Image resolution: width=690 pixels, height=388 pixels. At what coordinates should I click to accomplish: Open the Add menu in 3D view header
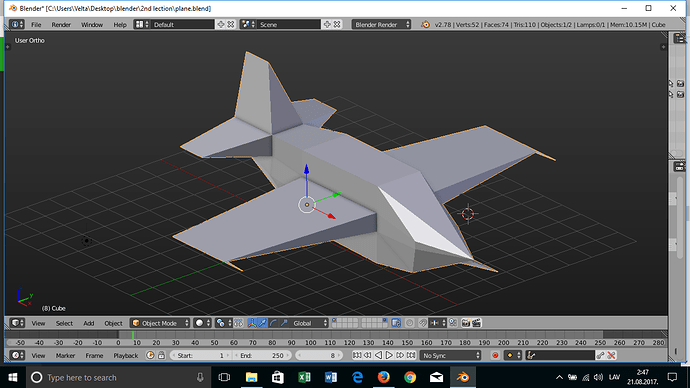pos(88,323)
